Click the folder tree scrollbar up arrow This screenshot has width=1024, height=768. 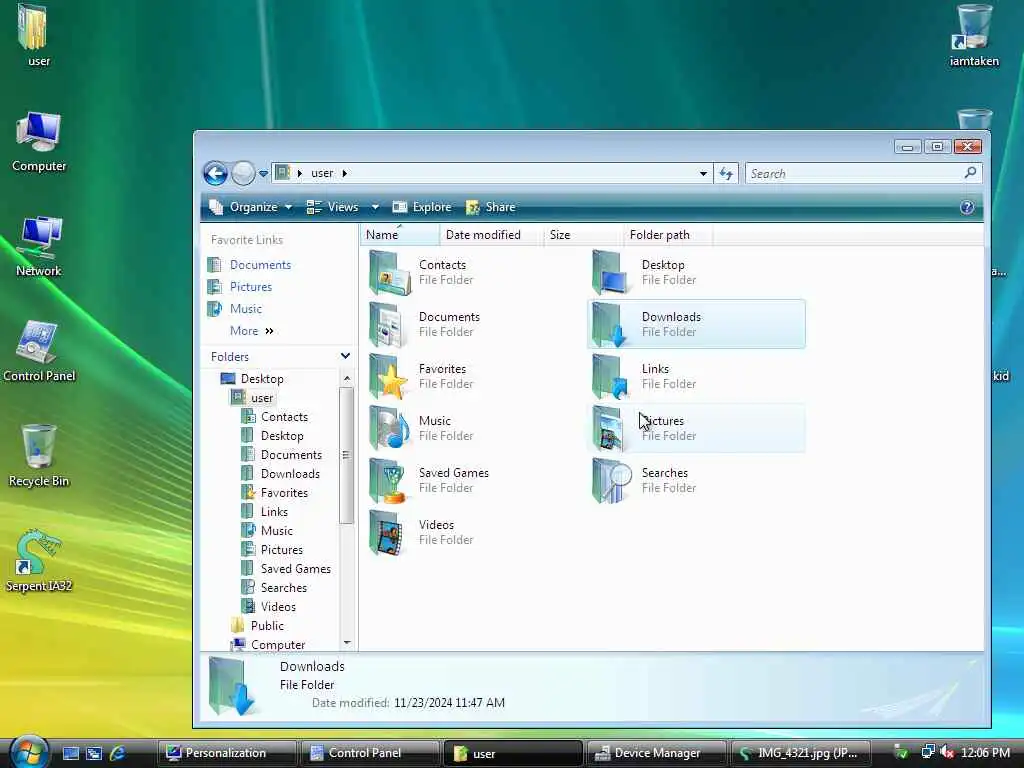pos(346,379)
